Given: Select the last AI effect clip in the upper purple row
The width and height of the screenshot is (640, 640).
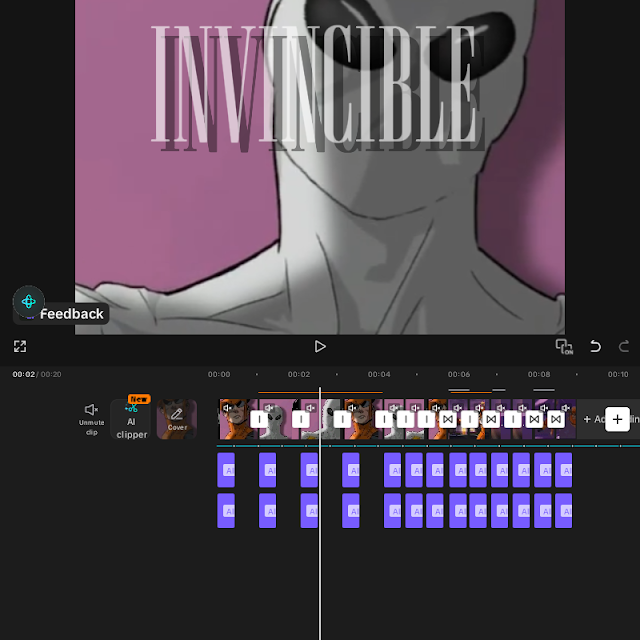Looking at the screenshot, I should point(564,470).
